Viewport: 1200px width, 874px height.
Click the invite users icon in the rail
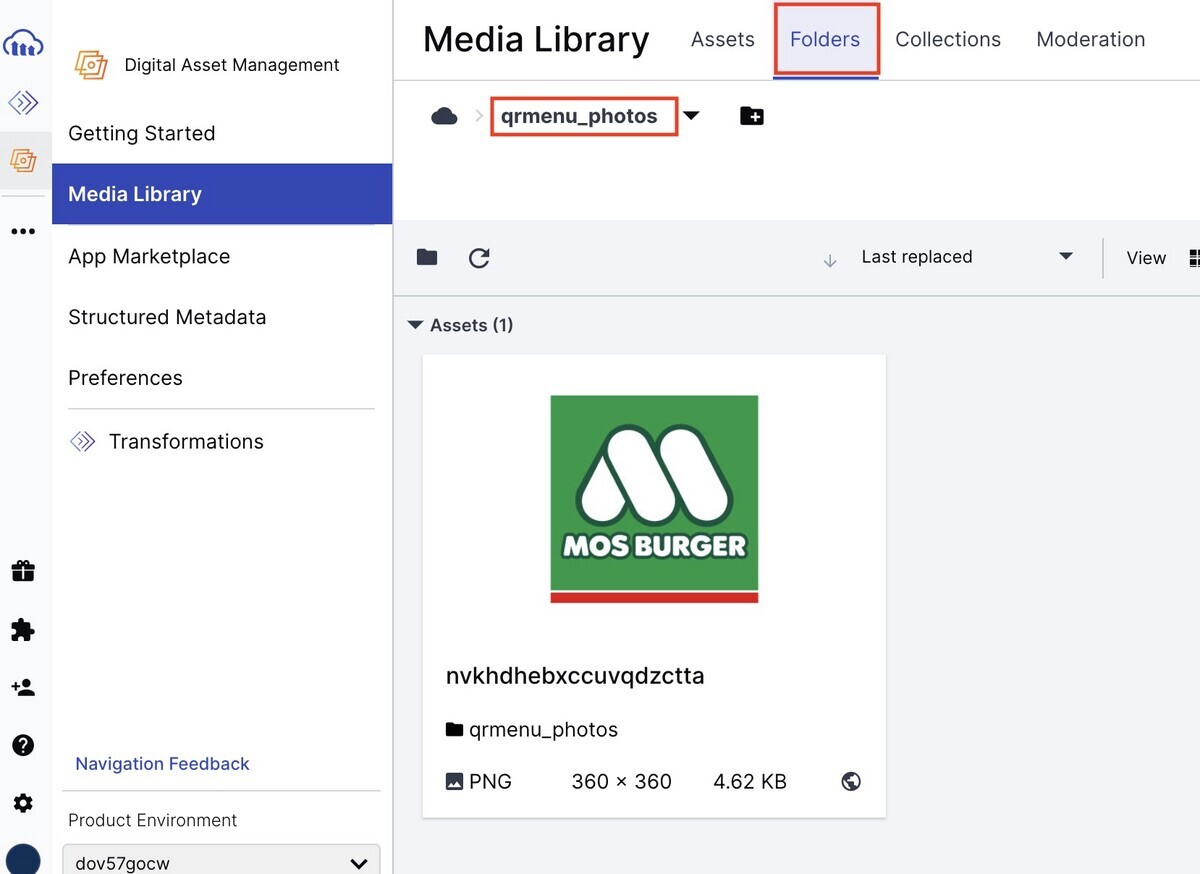pyautogui.click(x=23, y=687)
